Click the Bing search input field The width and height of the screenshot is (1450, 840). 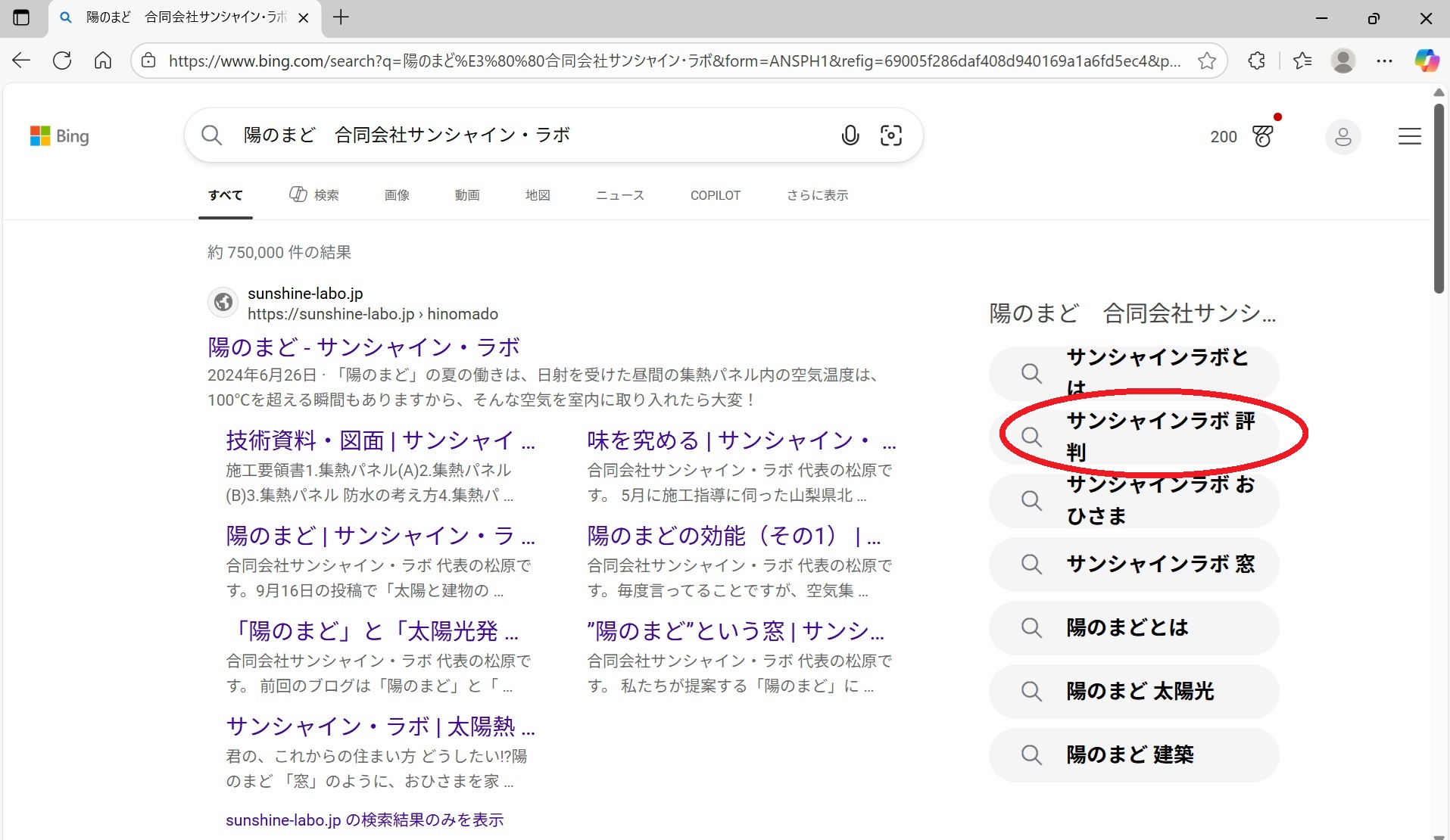[530, 135]
